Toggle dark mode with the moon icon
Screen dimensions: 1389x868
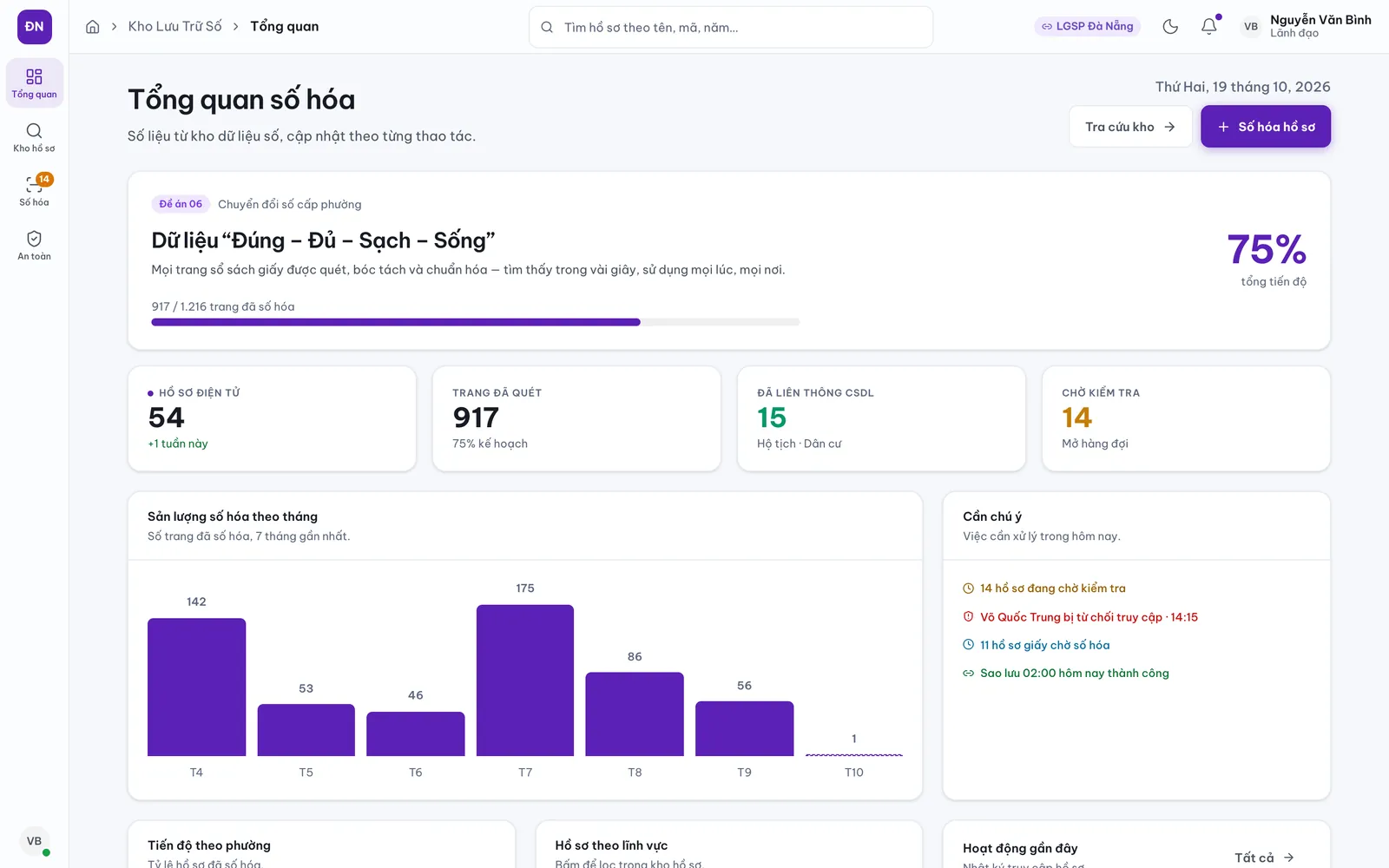1170,27
